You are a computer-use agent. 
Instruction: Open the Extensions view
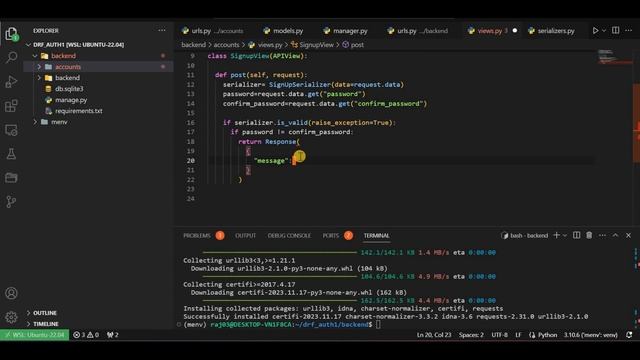coord(11,106)
